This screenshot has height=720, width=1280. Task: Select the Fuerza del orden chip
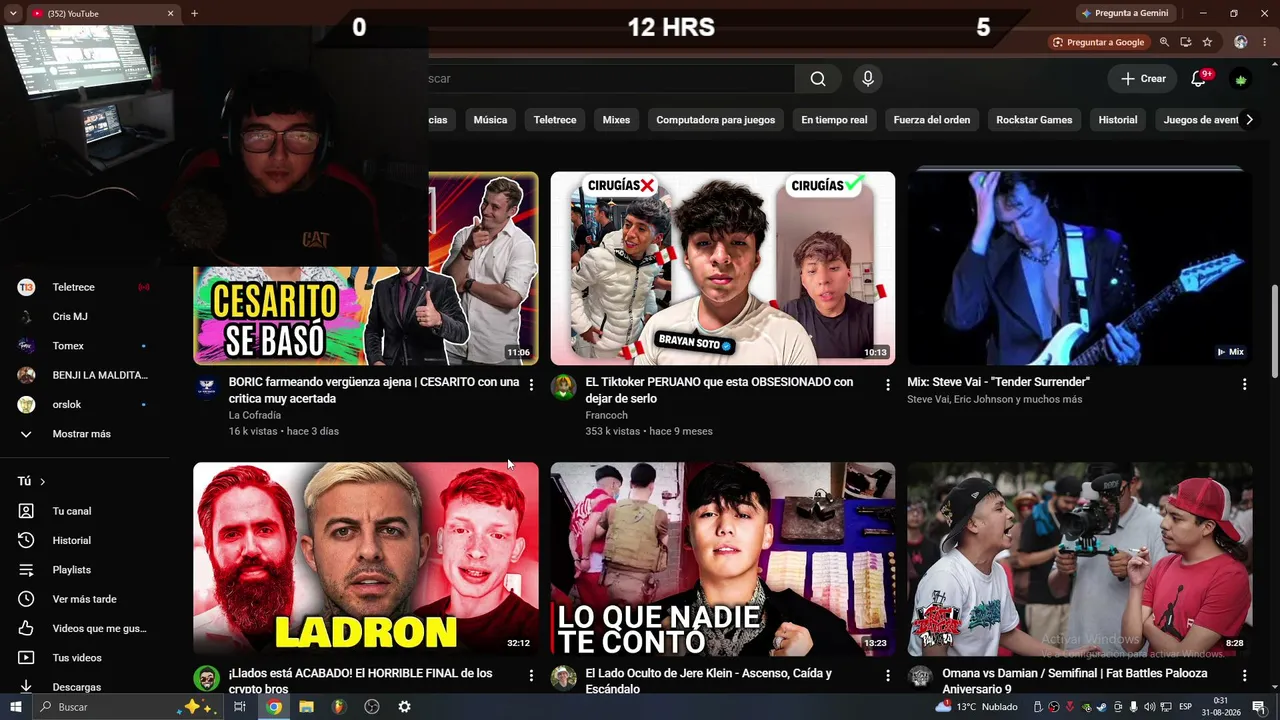tap(932, 120)
